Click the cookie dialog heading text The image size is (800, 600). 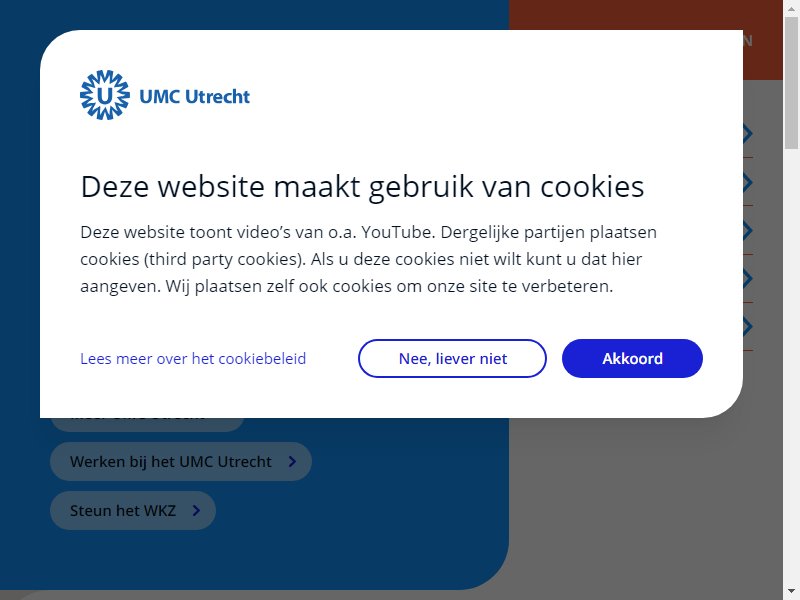pos(362,187)
